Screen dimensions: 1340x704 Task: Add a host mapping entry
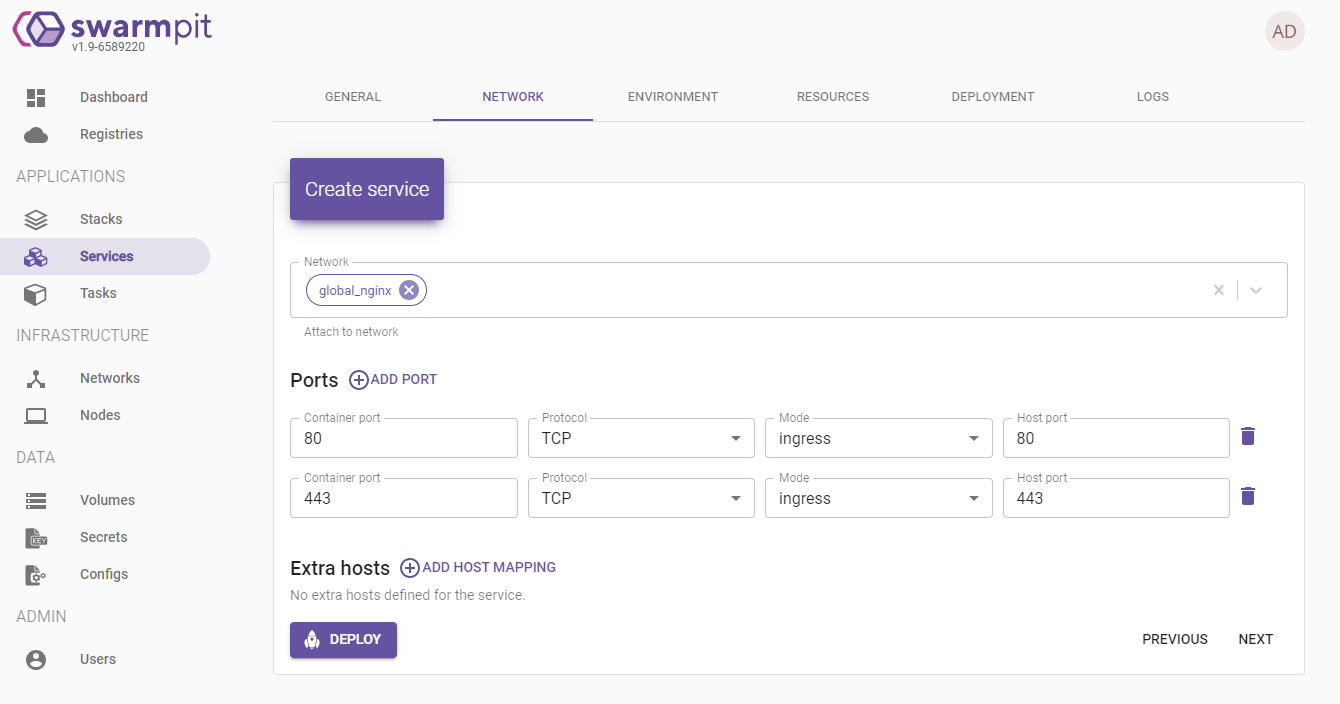[478, 568]
